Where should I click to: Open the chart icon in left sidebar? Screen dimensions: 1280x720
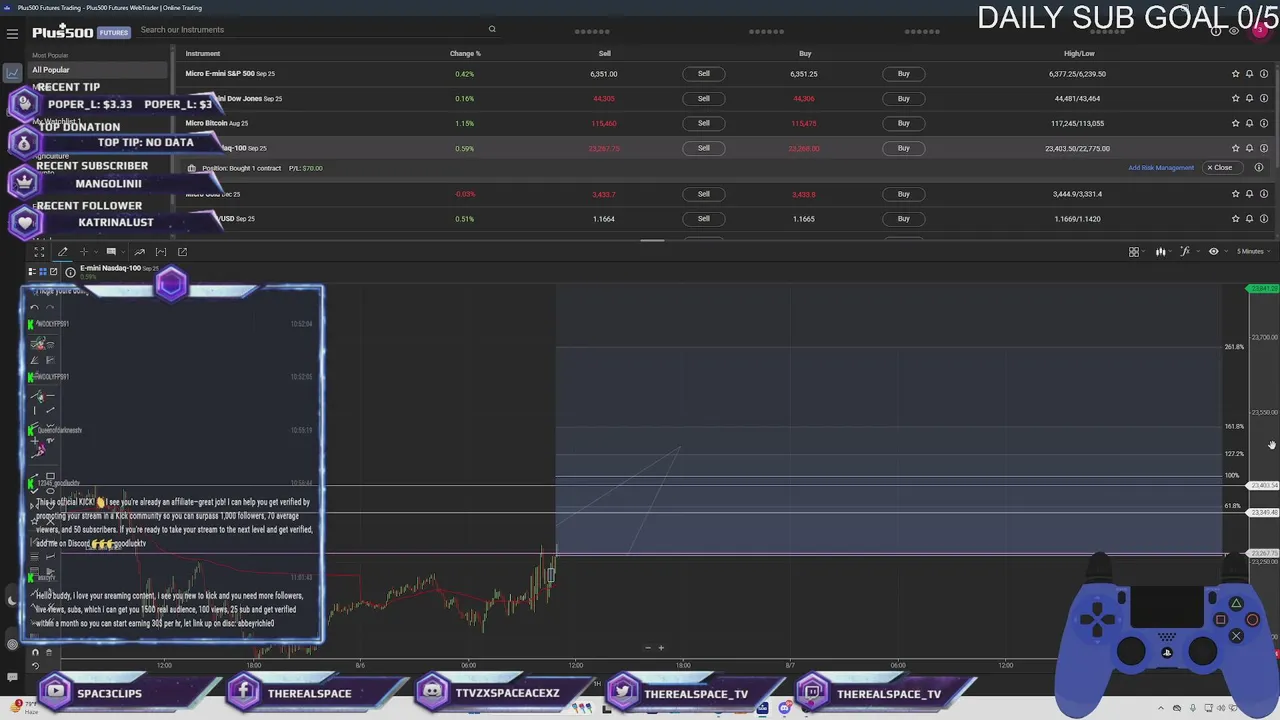pos(12,73)
